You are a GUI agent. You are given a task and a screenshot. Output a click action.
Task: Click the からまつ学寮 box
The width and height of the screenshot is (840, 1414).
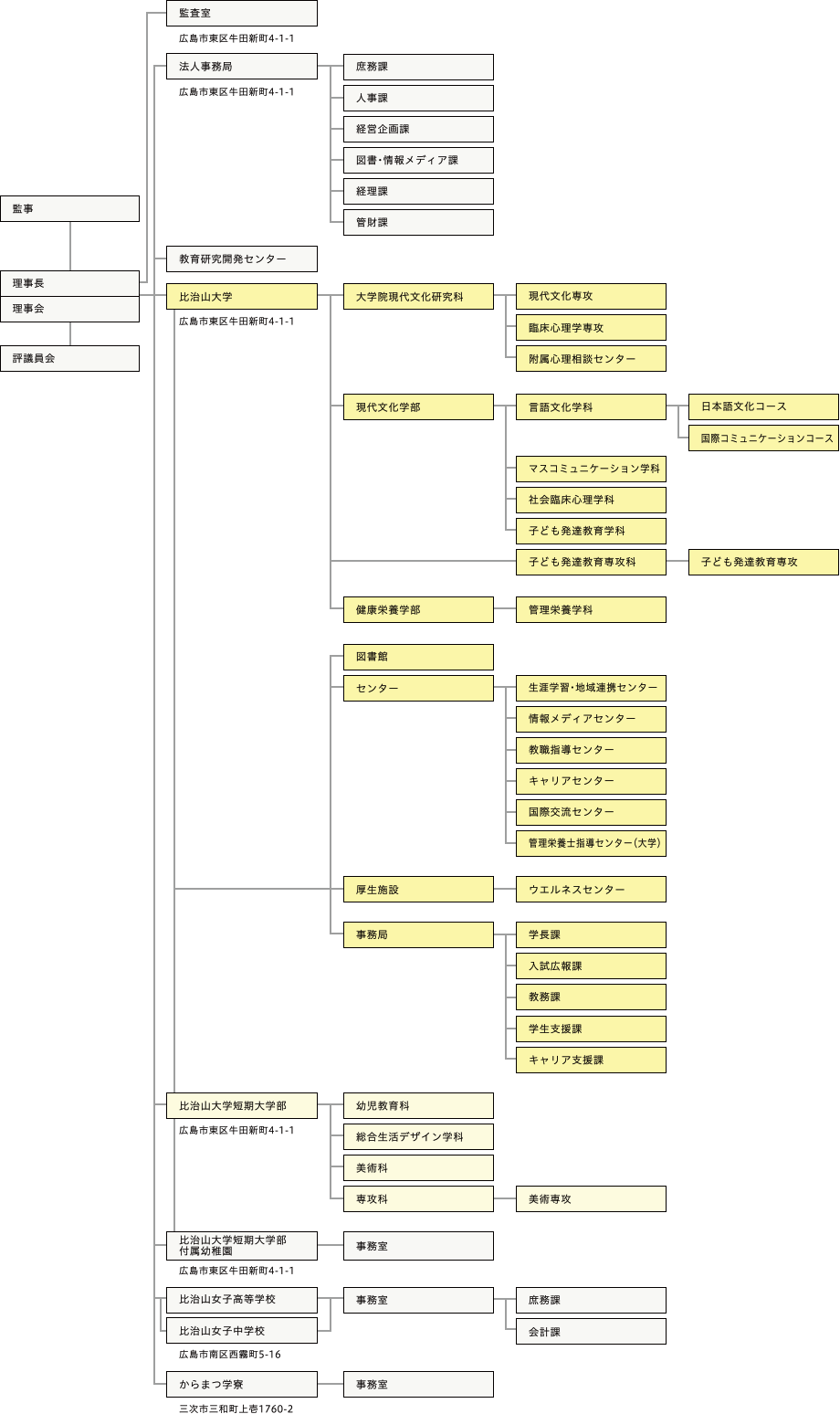tap(242, 1384)
